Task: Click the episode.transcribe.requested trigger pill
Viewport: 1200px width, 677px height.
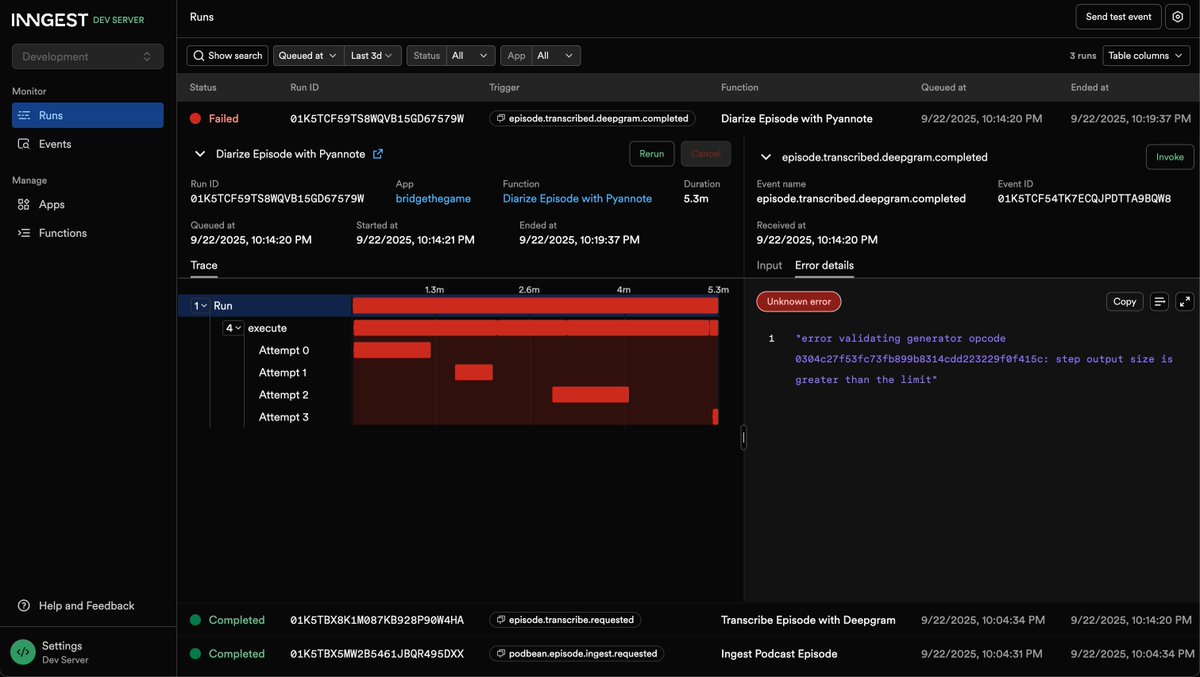Action: tap(565, 620)
